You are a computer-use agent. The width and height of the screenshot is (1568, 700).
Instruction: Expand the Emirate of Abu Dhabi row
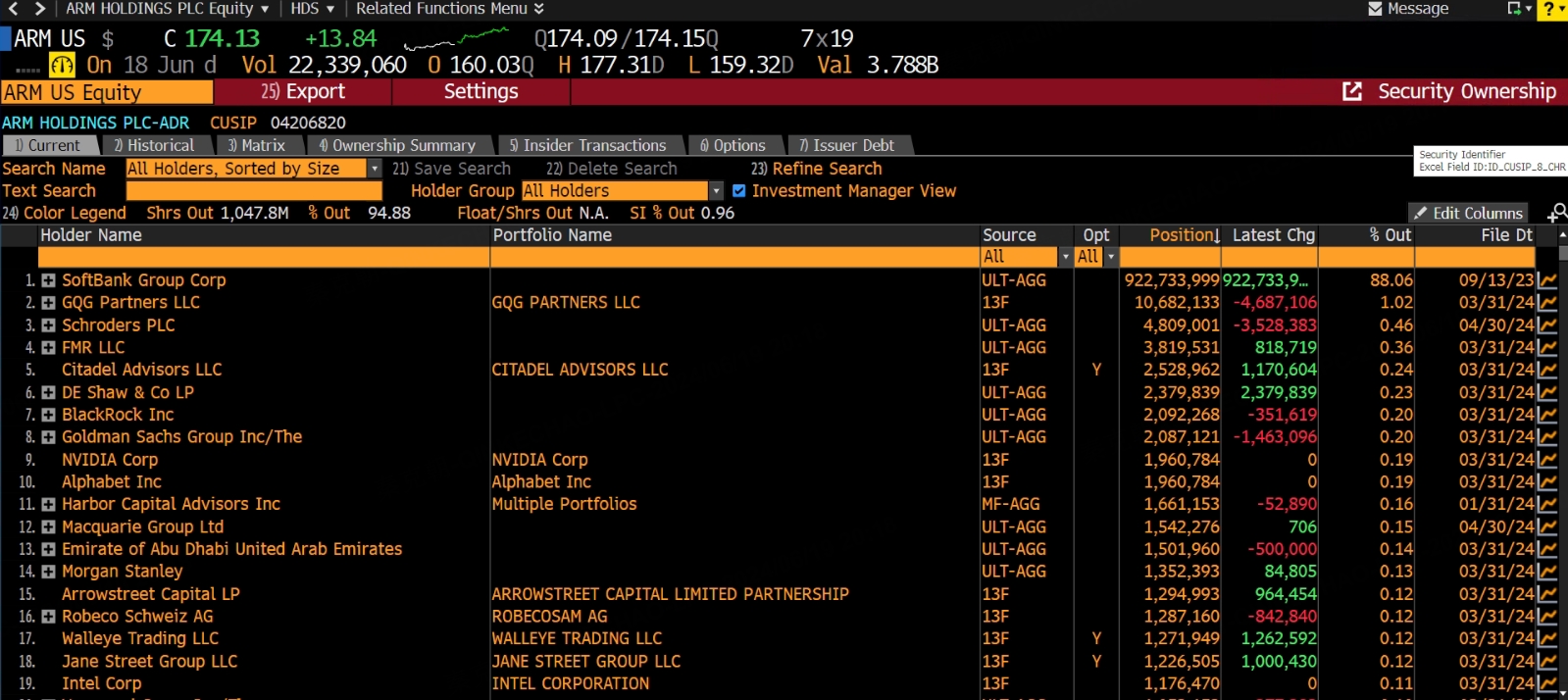click(x=48, y=549)
